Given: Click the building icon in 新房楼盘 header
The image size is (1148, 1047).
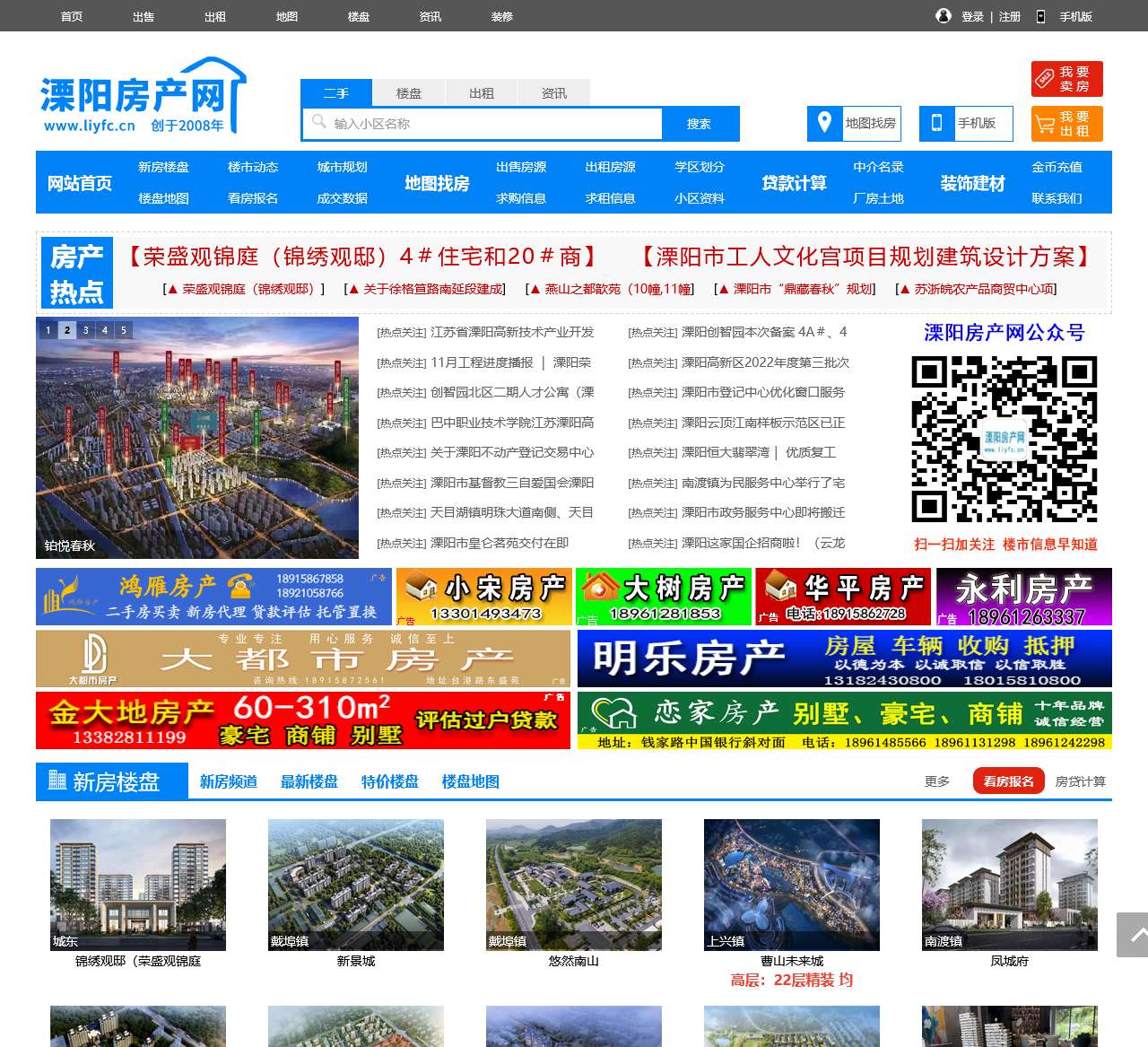Looking at the screenshot, I should coord(57,781).
